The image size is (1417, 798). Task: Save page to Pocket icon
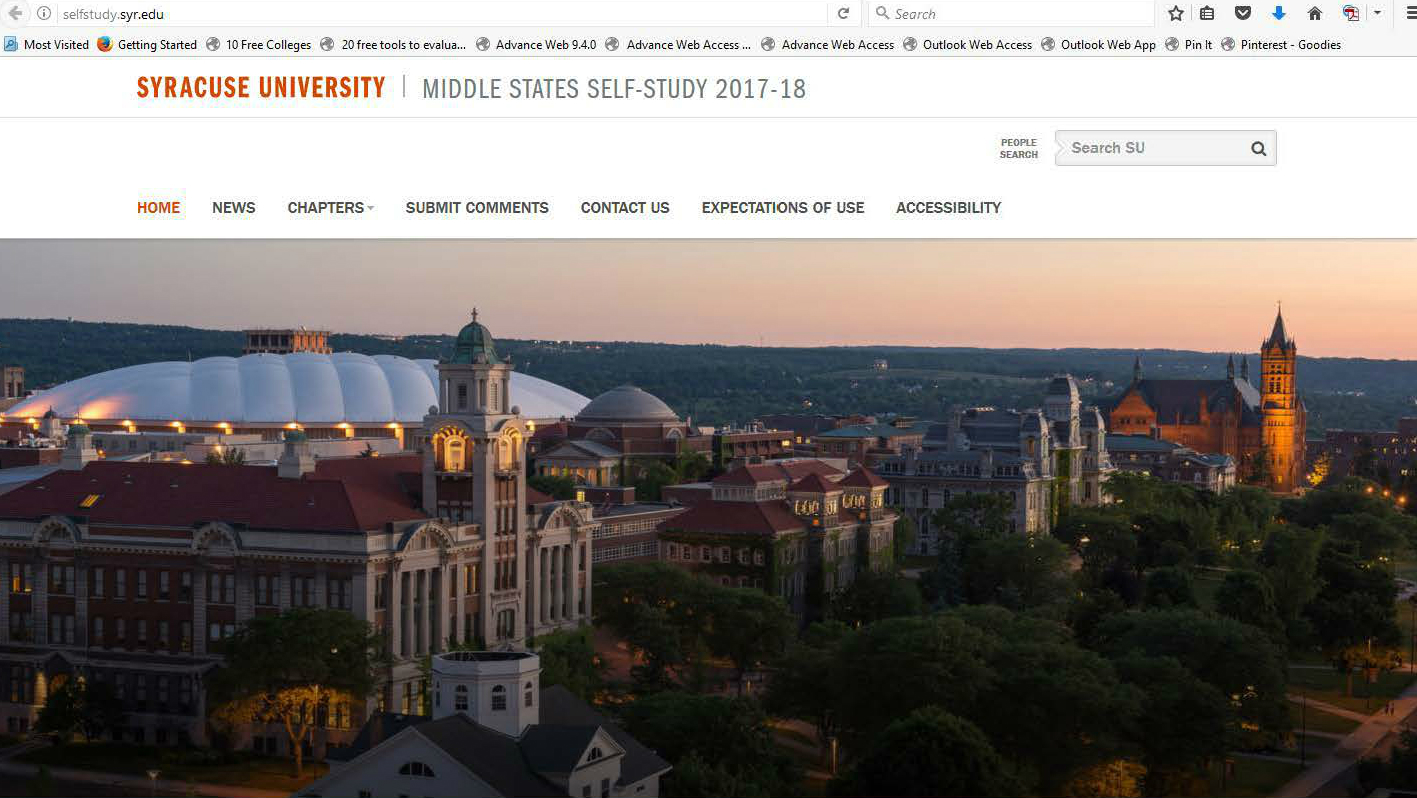pos(1243,14)
